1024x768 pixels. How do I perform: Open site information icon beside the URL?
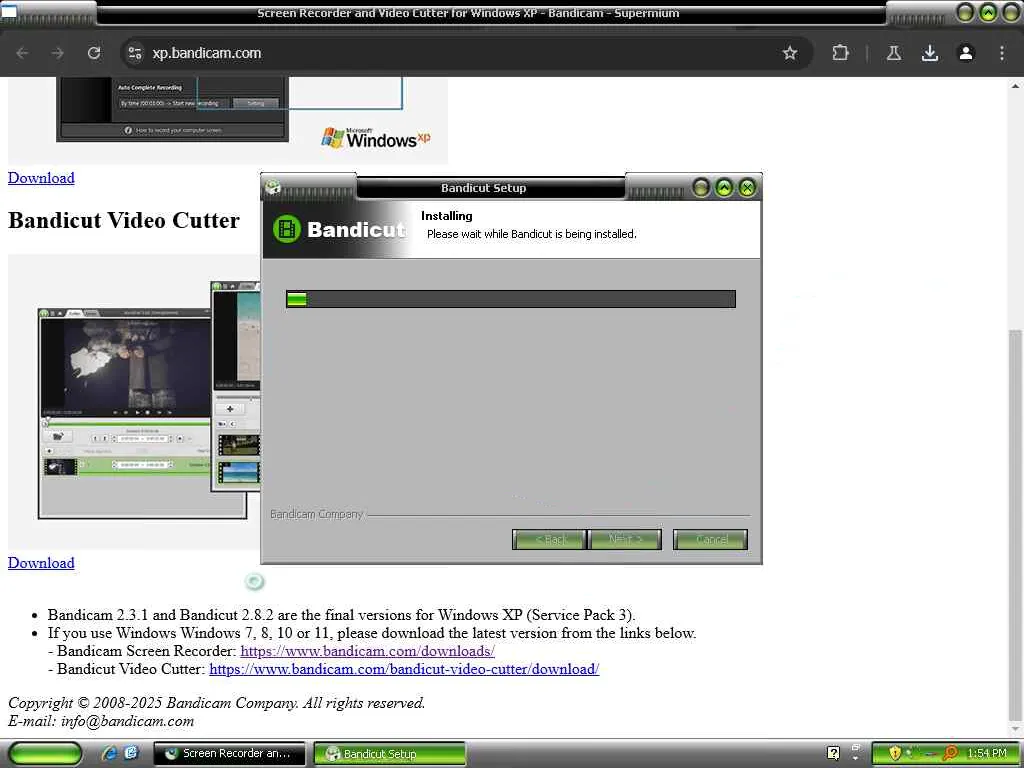pyautogui.click(x=135, y=53)
